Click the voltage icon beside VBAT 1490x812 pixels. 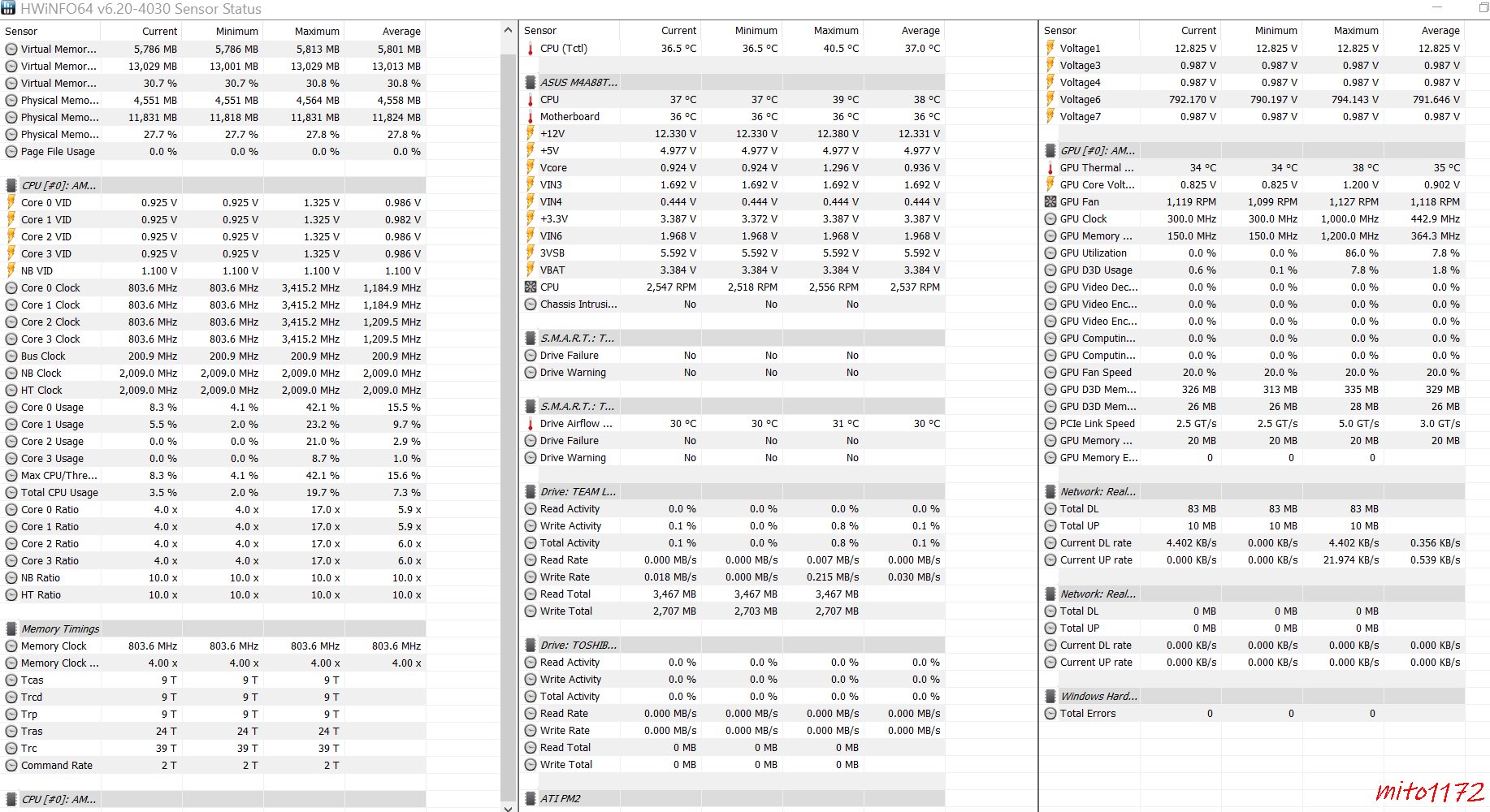pos(531,270)
